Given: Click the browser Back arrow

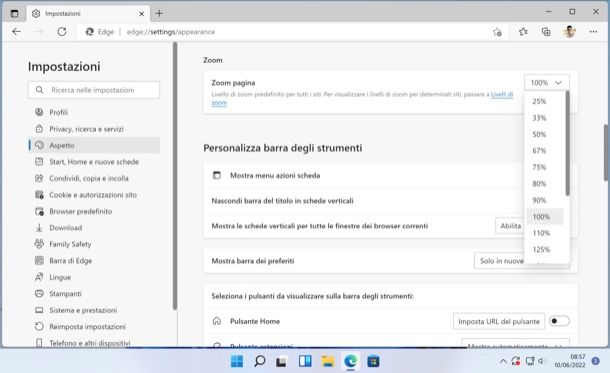Looking at the screenshot, I should 16,32.
